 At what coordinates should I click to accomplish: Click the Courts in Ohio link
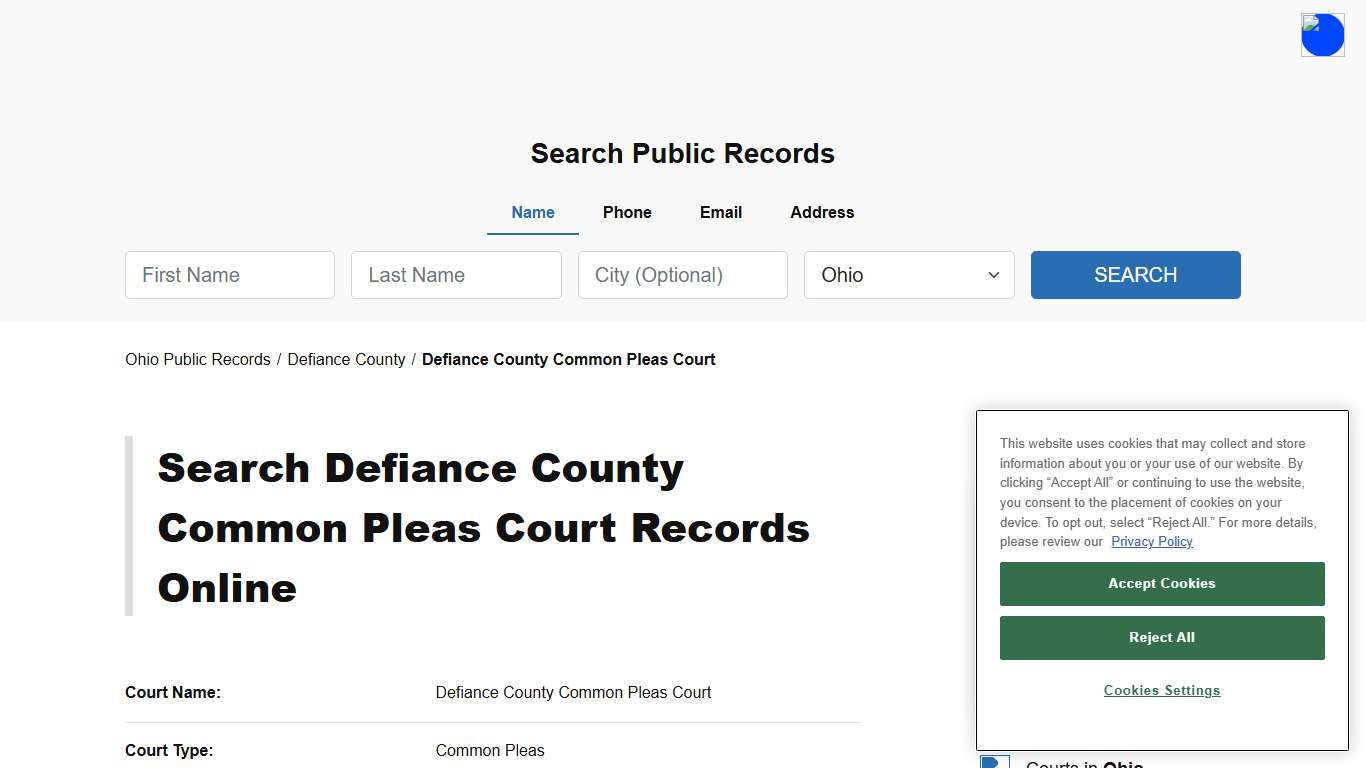coord(1084,764)
